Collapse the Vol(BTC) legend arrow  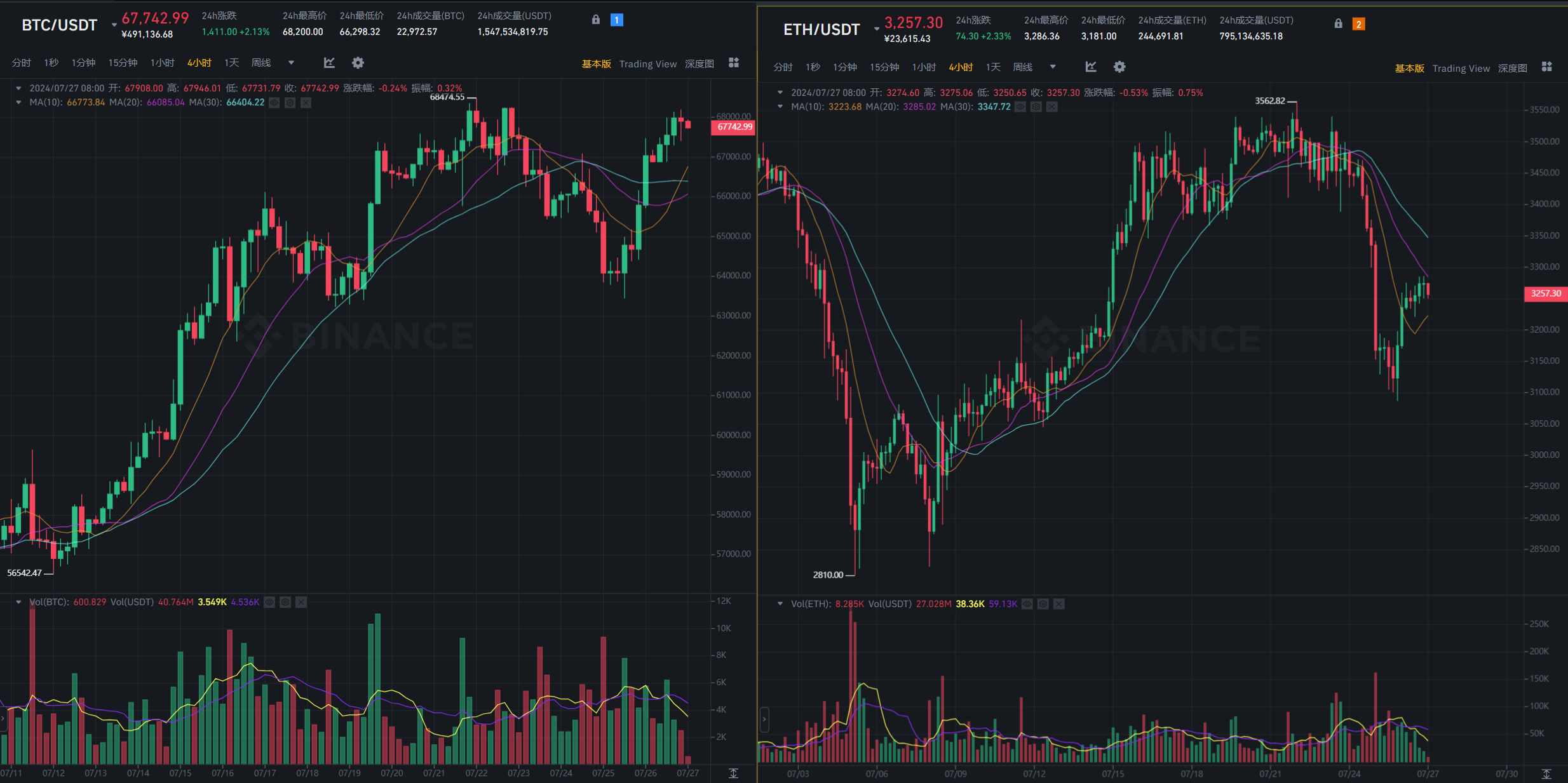point(18,602)
